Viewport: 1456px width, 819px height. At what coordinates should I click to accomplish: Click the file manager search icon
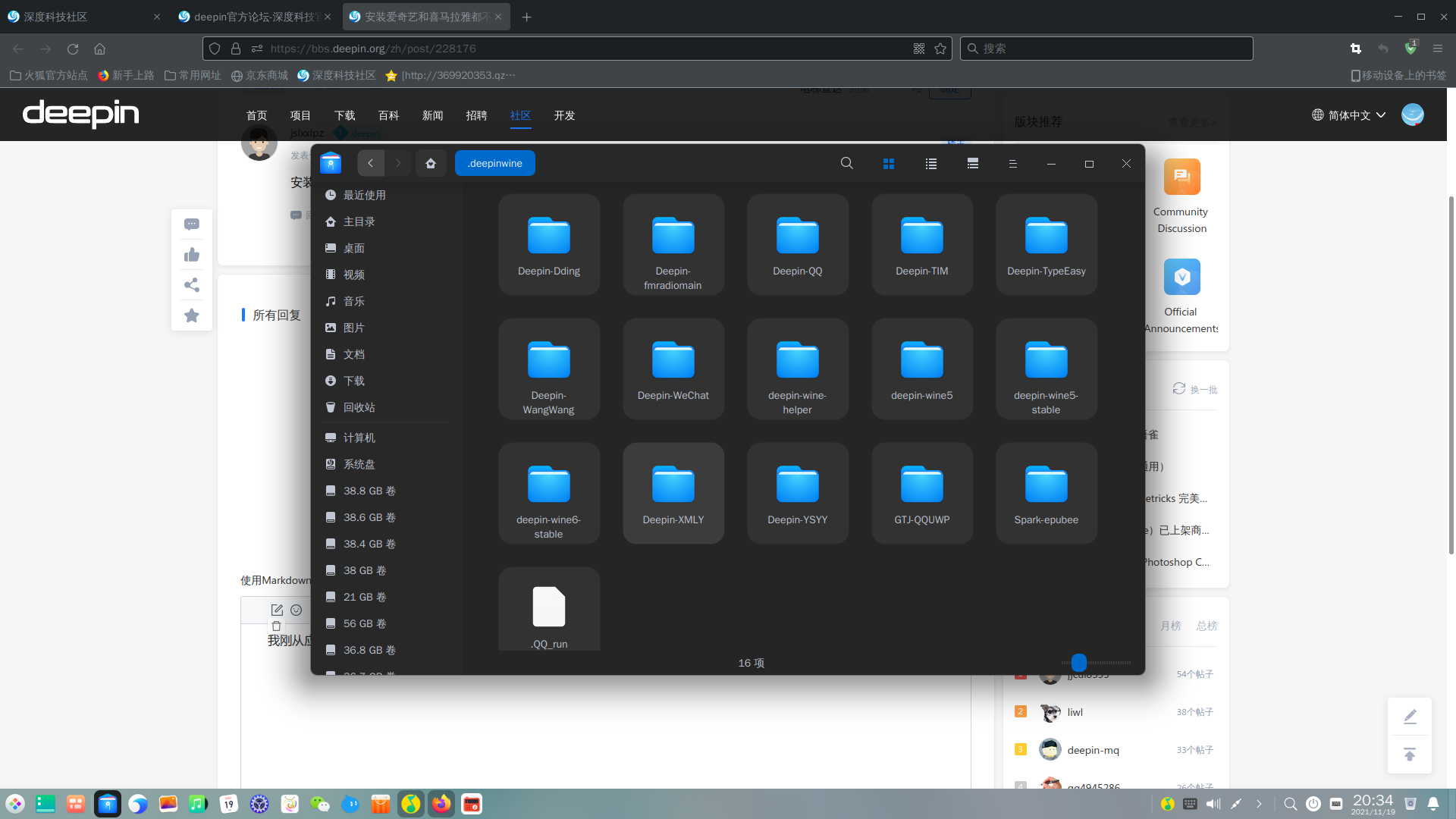point(846,163)
